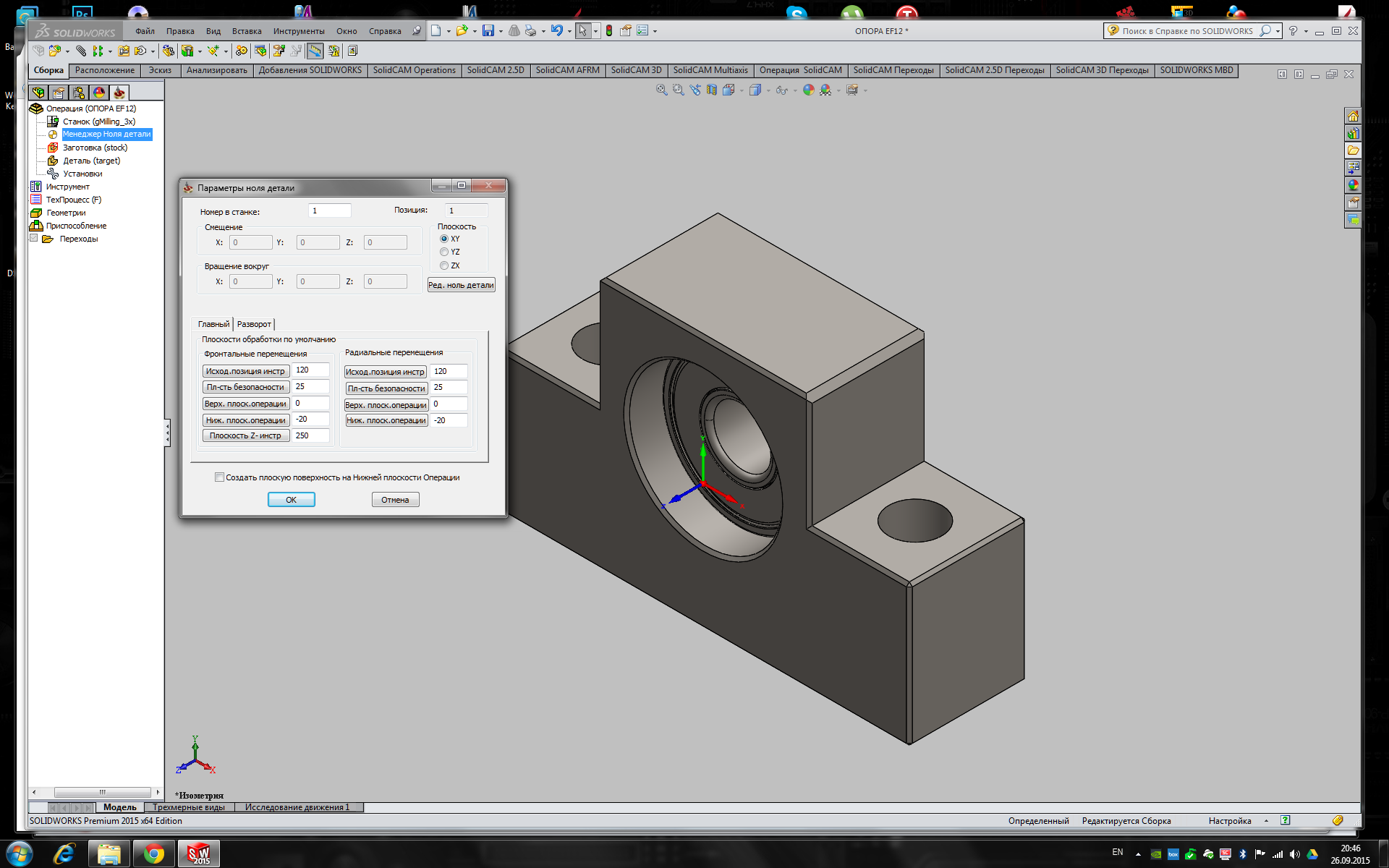1389x868 pixels.
Task: Open the SolidCAM manager tab icon
Action: (x=119, y=93)
